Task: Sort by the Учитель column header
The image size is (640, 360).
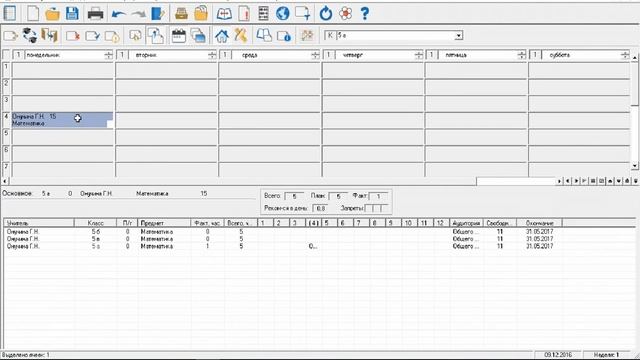Action: (x=39, y=223)
